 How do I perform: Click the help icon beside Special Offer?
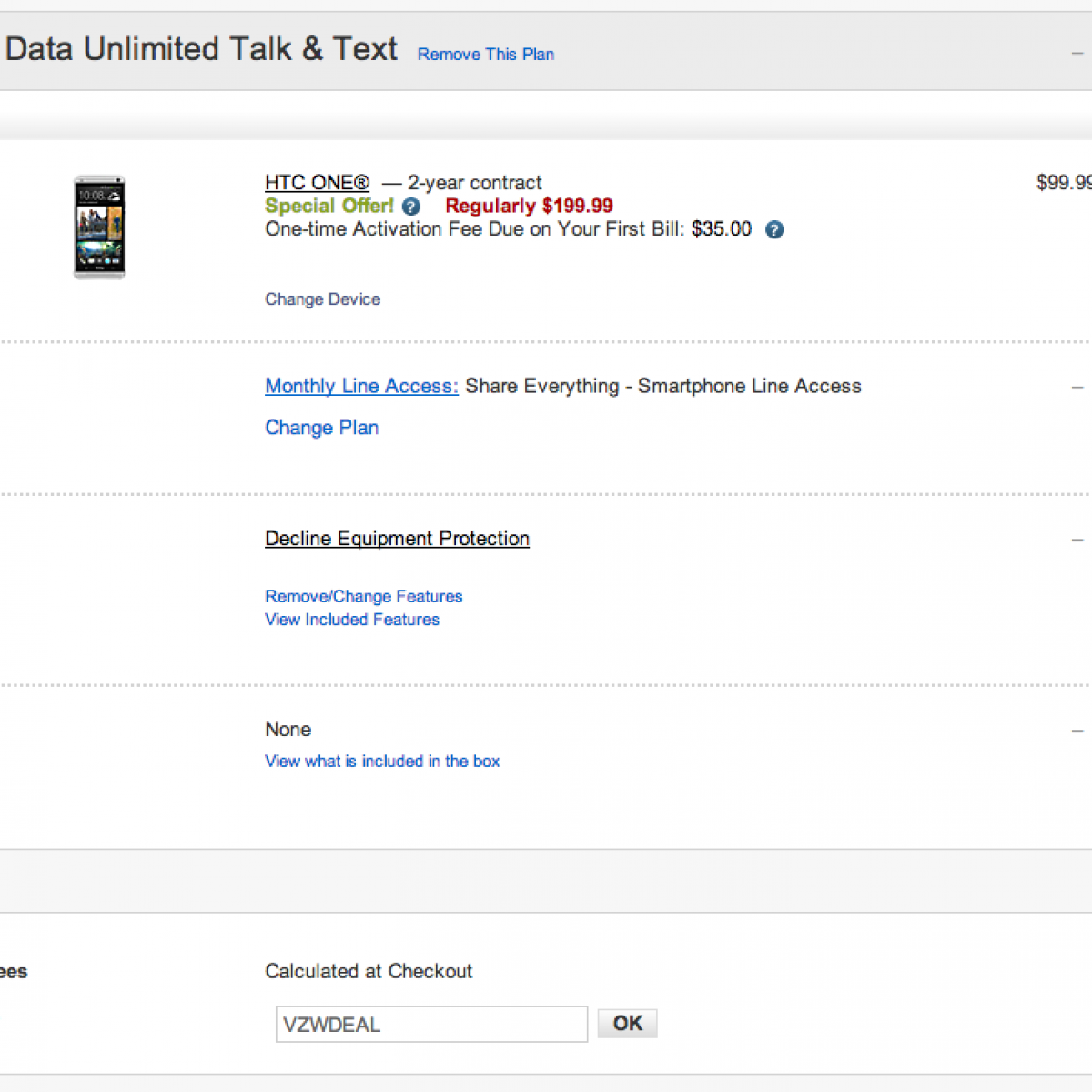(x=411, y=207)
